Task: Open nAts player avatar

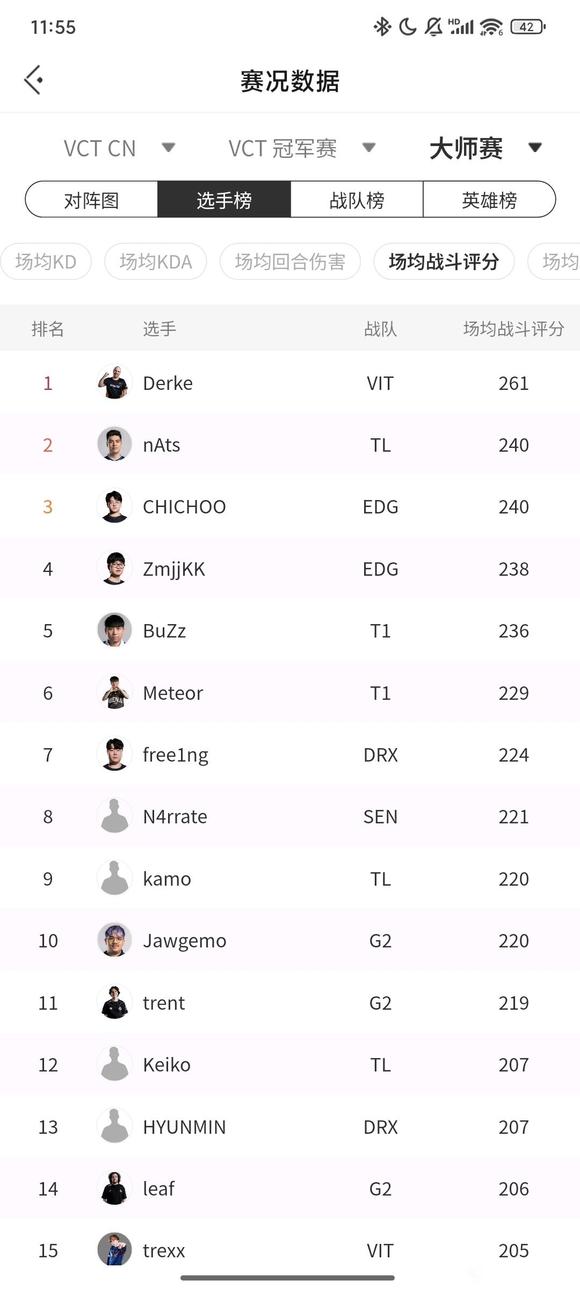Action: (x=114, y=444)
